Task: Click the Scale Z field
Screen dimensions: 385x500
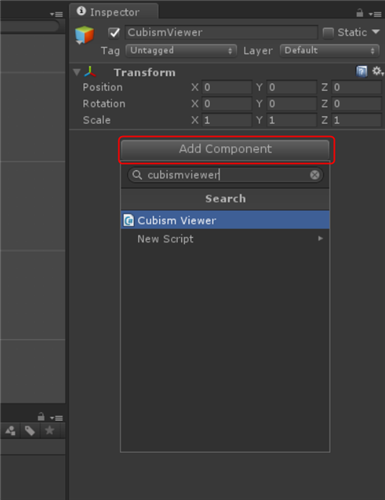Action: [x=357, y=120]
